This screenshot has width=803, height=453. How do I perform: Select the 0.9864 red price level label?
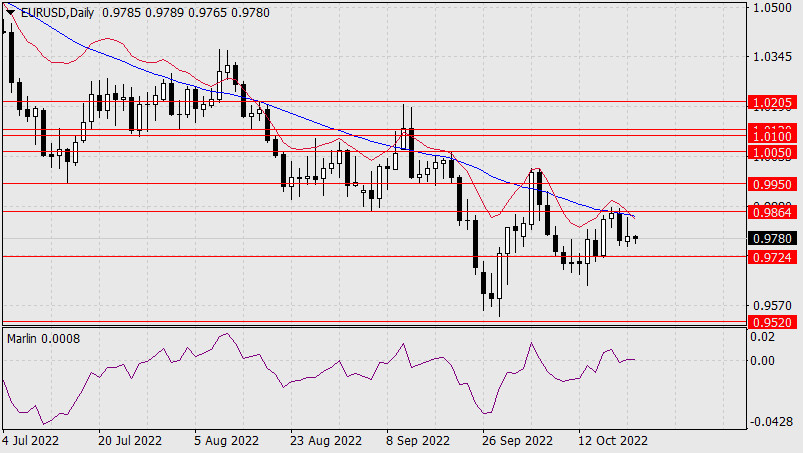point(773,212)
